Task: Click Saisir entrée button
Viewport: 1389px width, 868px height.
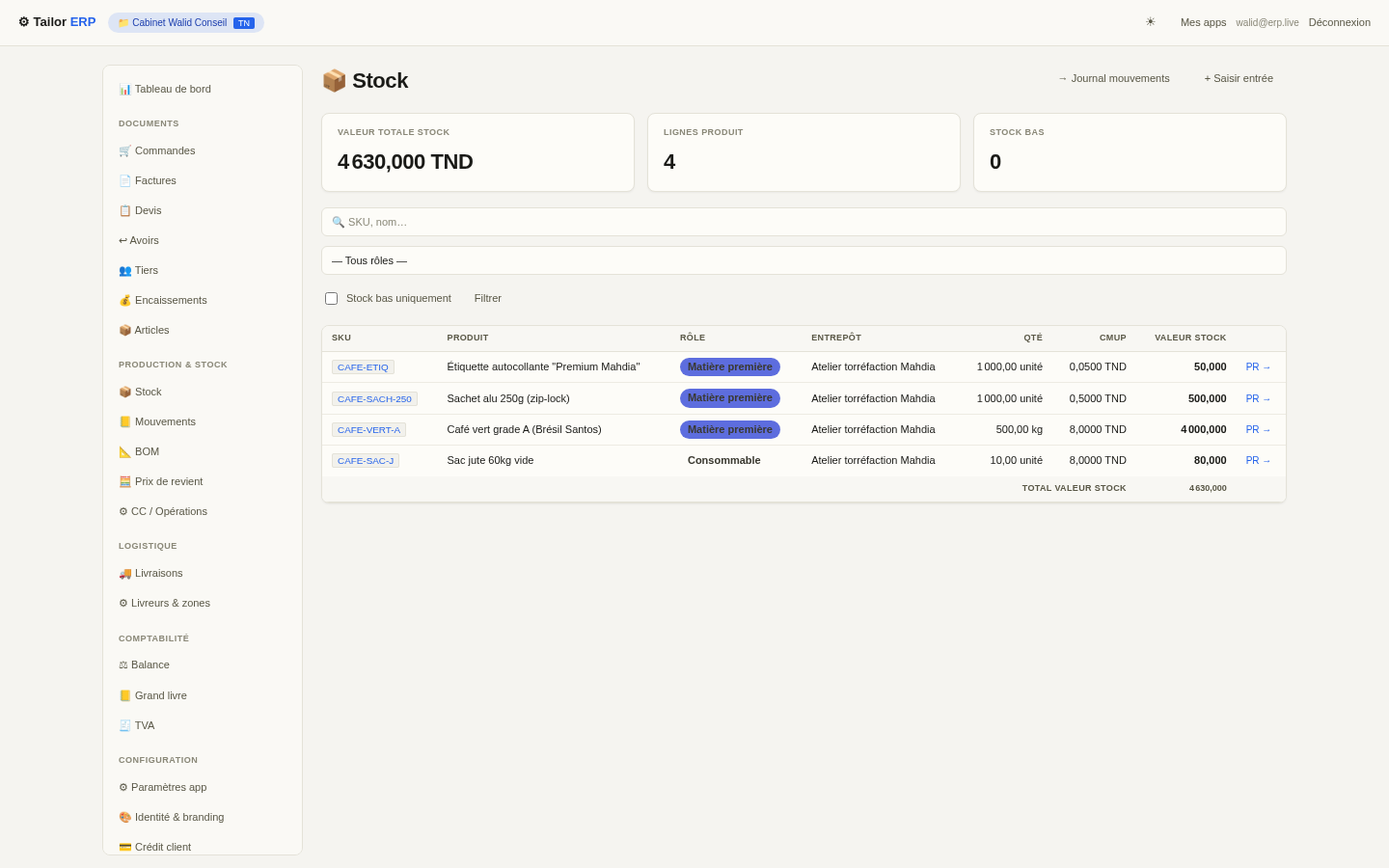Action: tap(1239, 78)
